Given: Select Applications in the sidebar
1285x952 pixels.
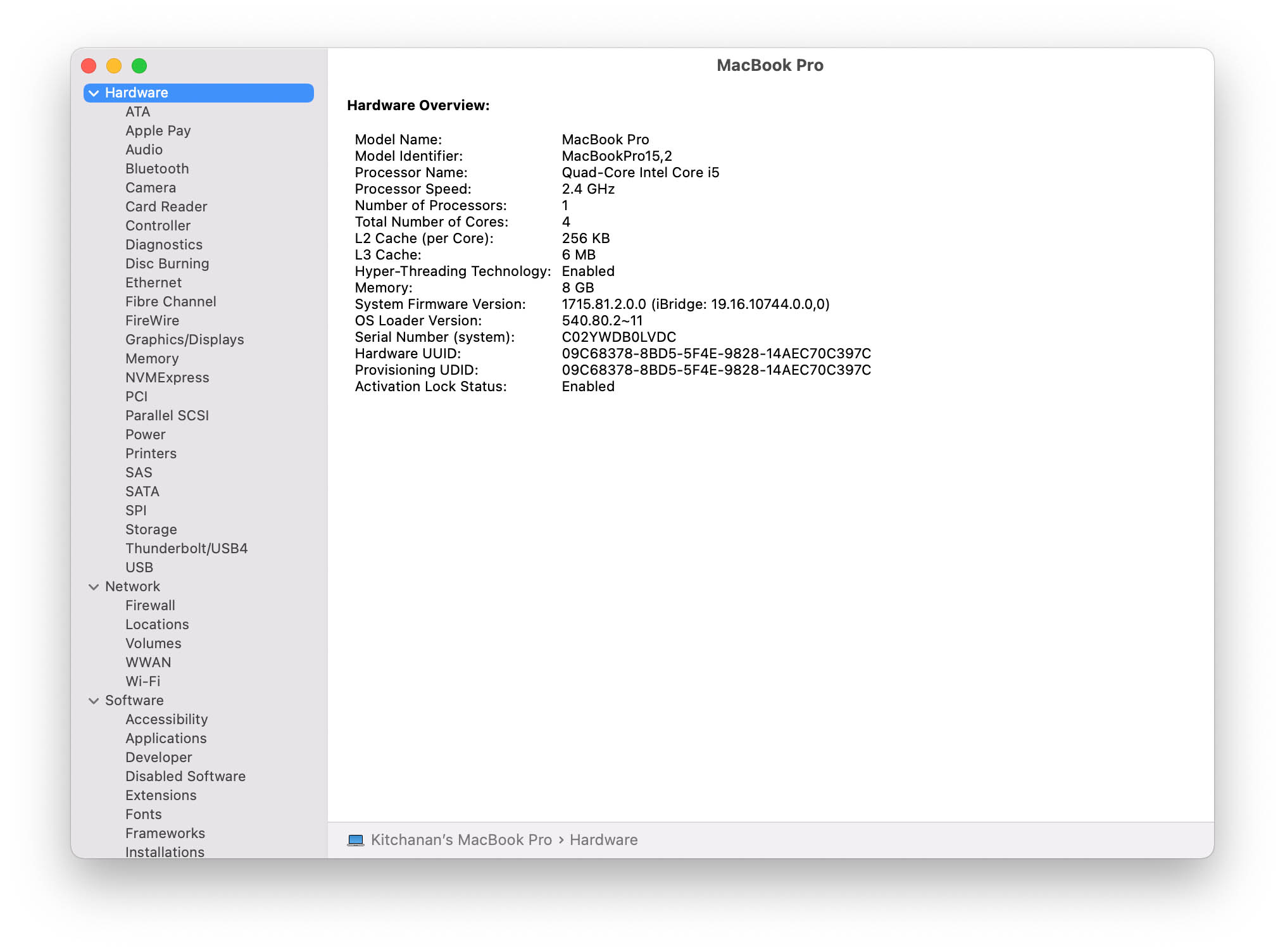Looking at the screenshot, I should (166, 739).
